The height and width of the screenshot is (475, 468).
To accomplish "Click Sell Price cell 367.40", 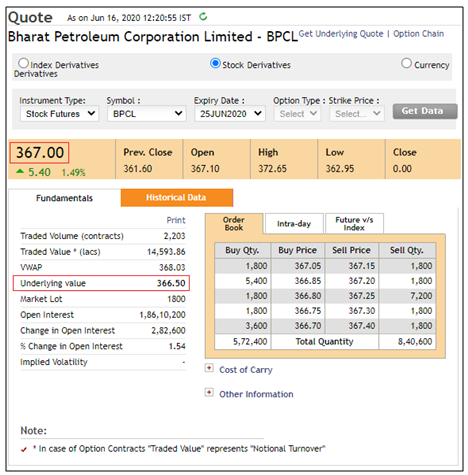I will pos(362,325).
